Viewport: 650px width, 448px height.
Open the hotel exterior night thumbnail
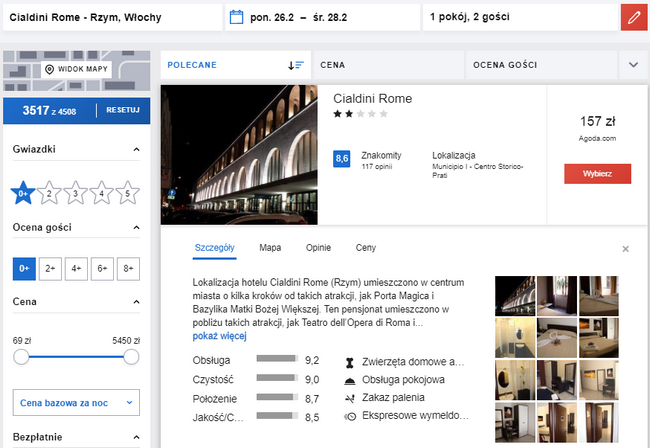[515, 296]
